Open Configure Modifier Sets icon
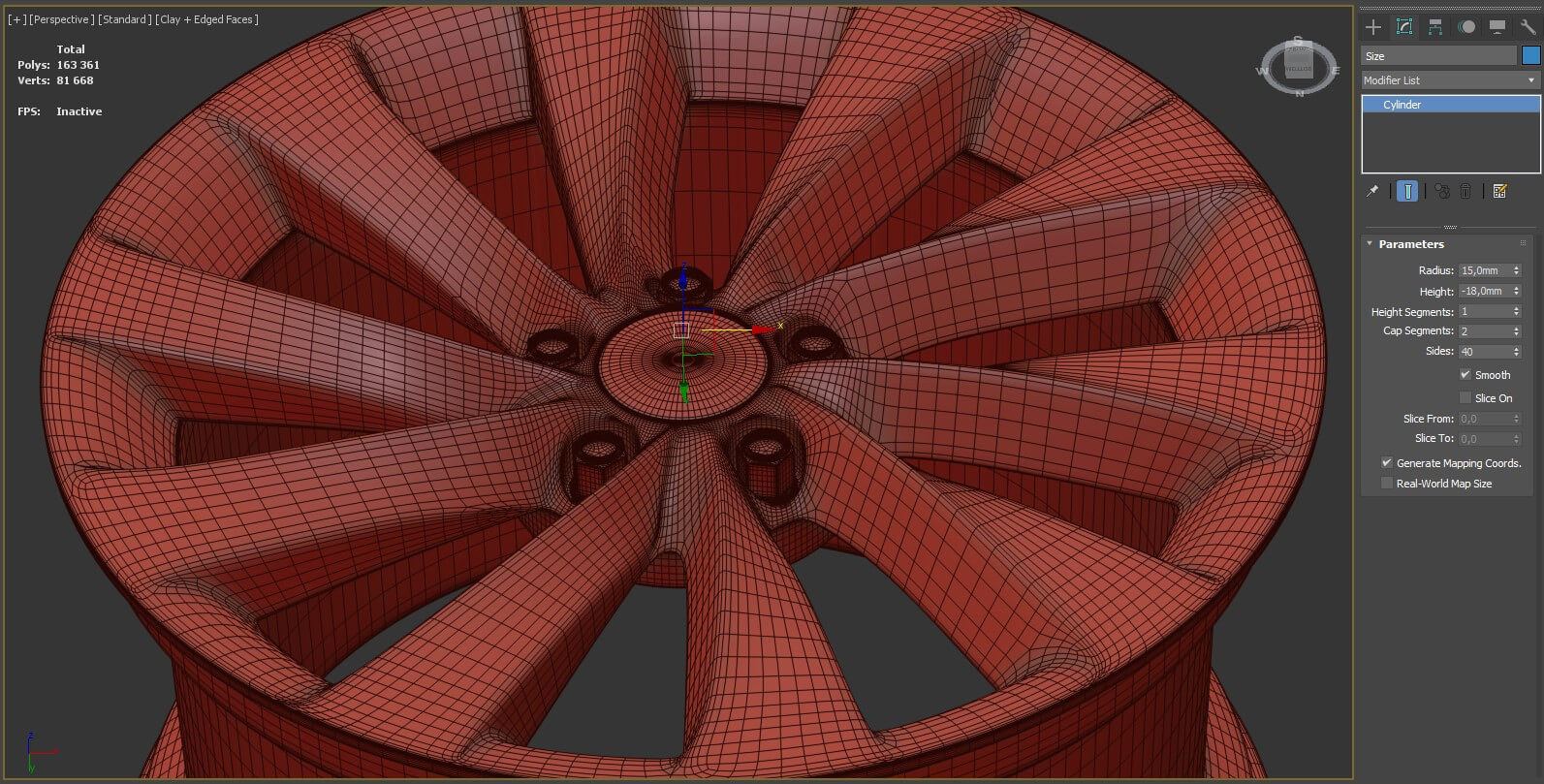The width and height of the screenshot is (1544, 784). 1500,192
